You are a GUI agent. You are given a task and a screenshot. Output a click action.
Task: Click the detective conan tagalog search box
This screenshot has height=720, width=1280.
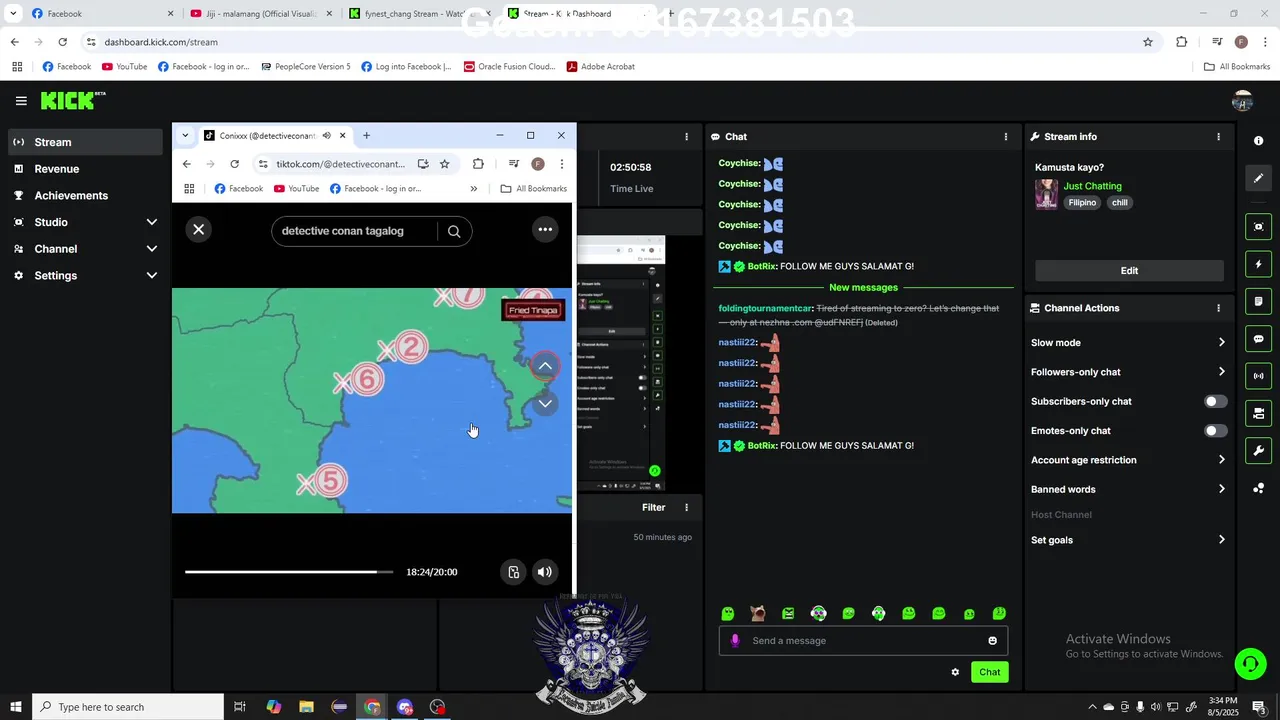click(354, 231)
